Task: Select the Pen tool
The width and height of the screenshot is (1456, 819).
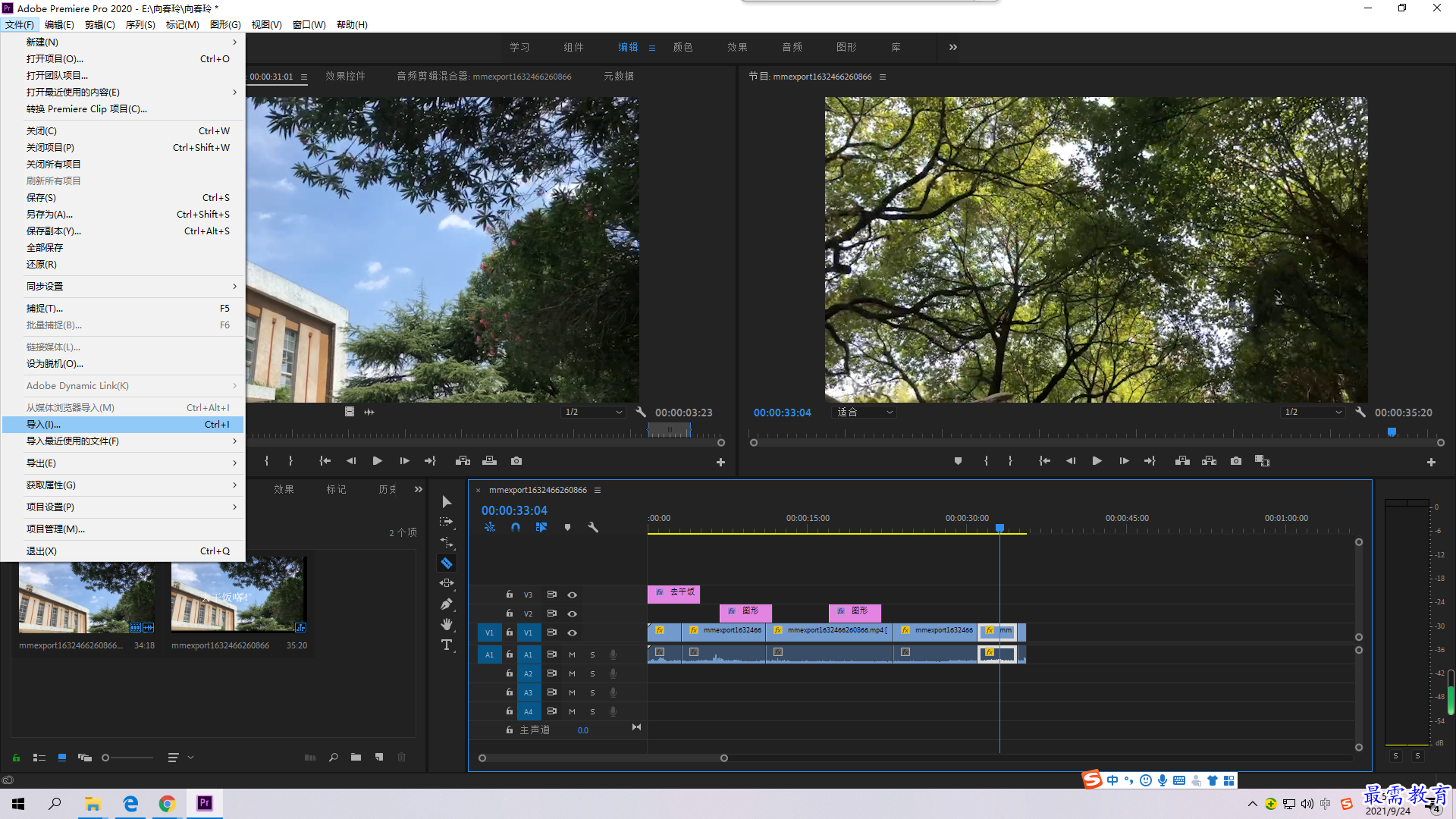Action: pyautogui.click(x=447, y=604)
